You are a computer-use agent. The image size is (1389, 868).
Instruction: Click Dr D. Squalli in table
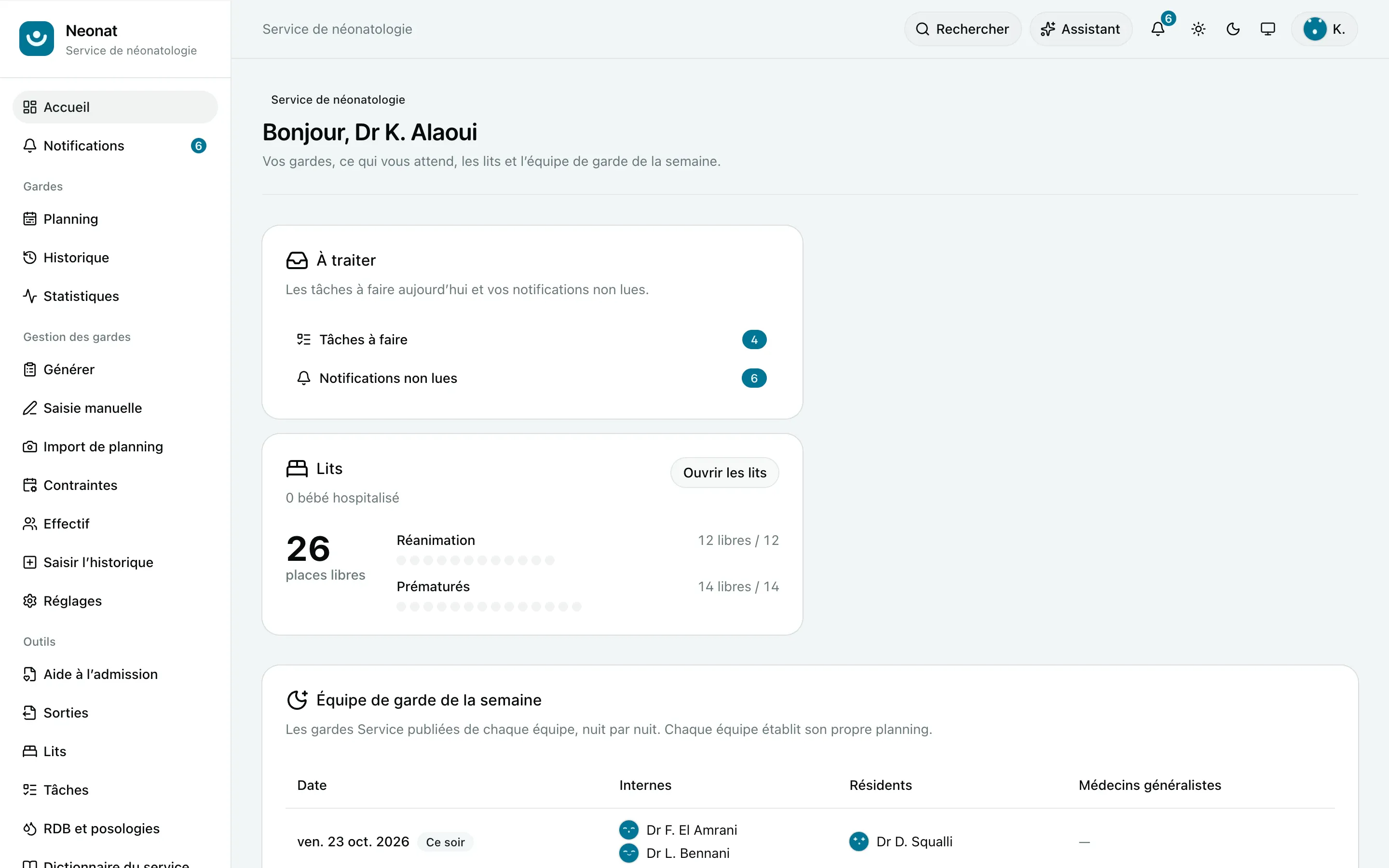click(901, 841)
